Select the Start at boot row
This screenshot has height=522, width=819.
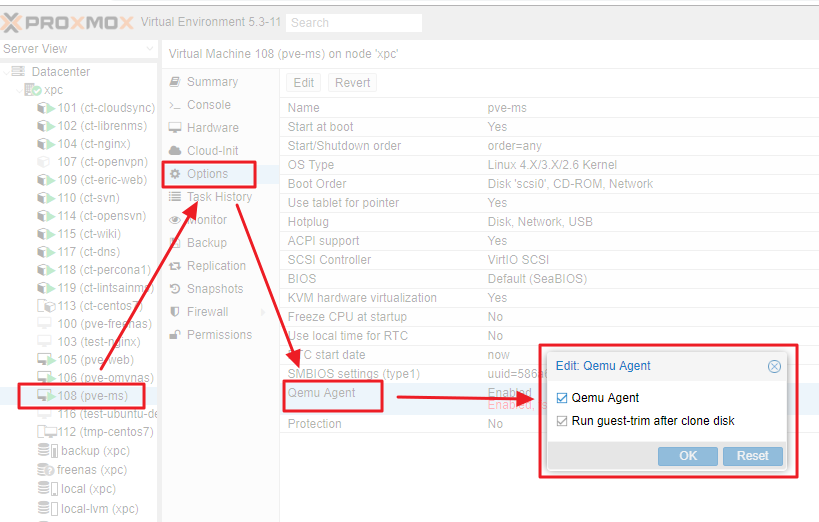(549, 127)
